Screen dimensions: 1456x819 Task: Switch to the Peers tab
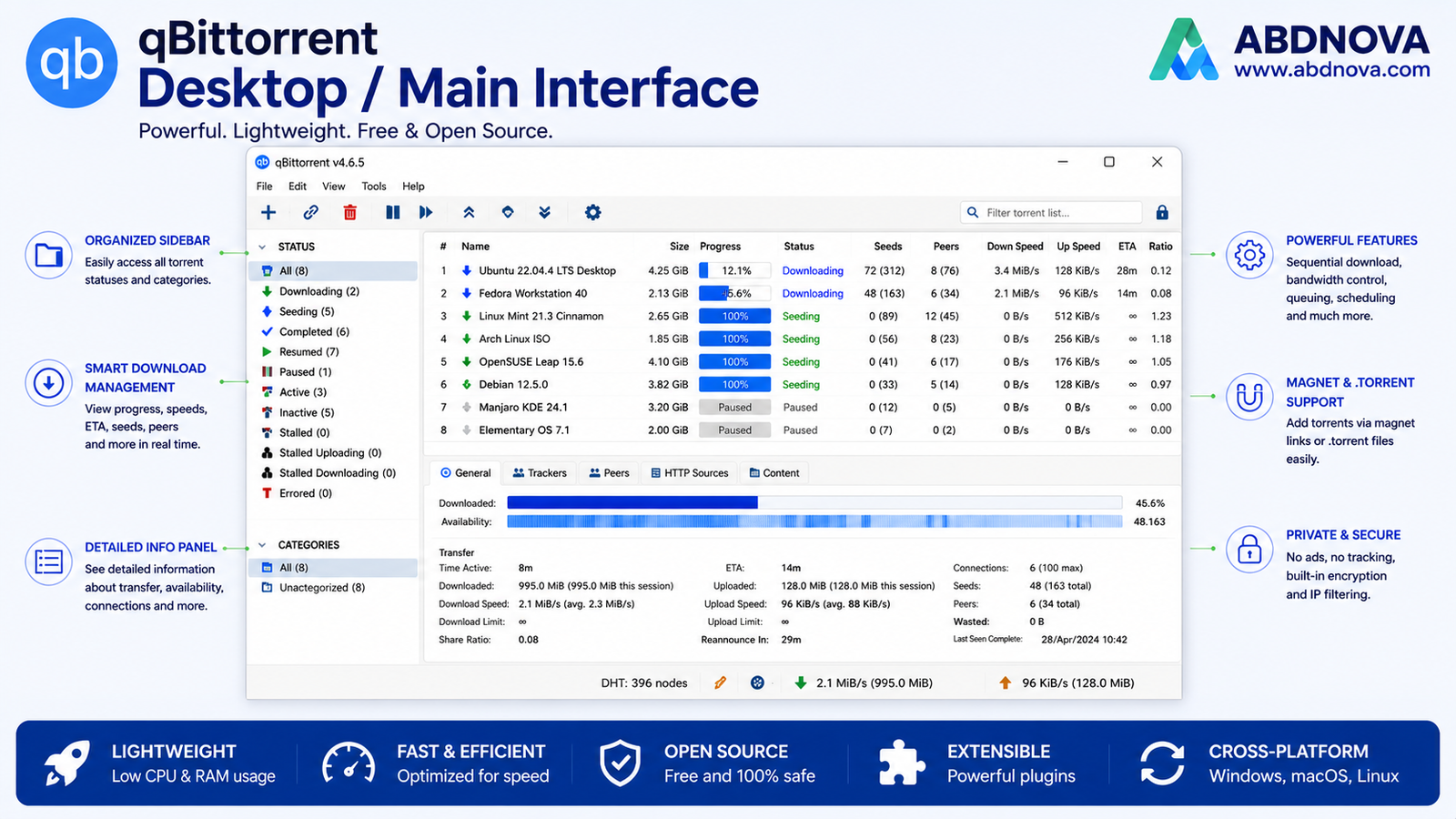609,472
